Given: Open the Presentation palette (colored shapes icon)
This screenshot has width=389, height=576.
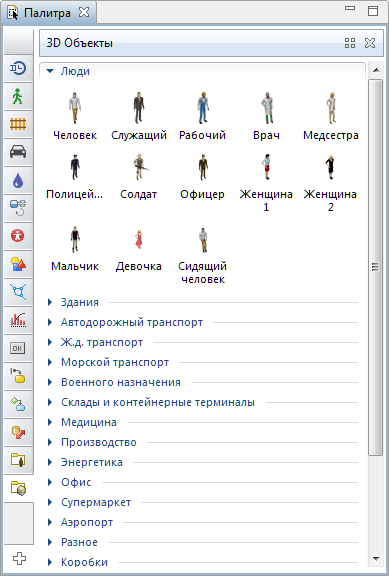Looking at the screenshot, I should [18, 264].
